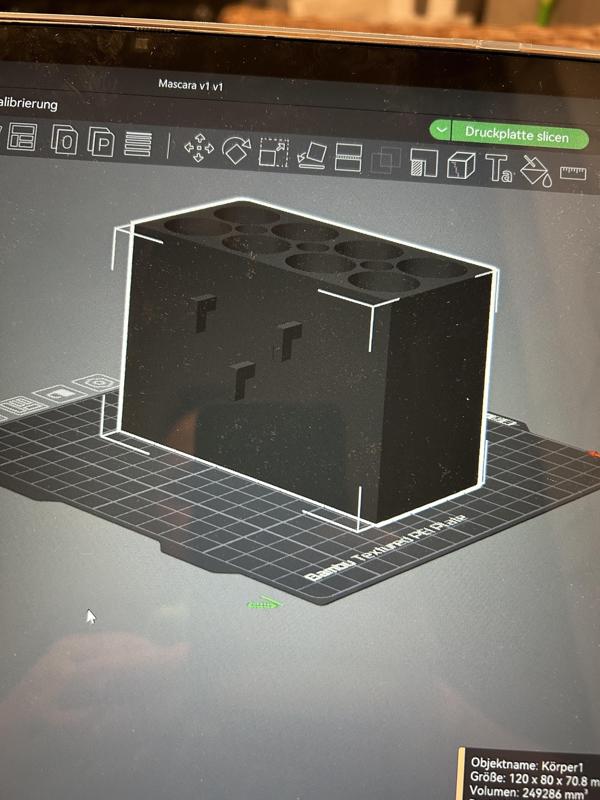This screenshot has height=800, width=600.
Task: Open the Cut tool
Action: 348,157
